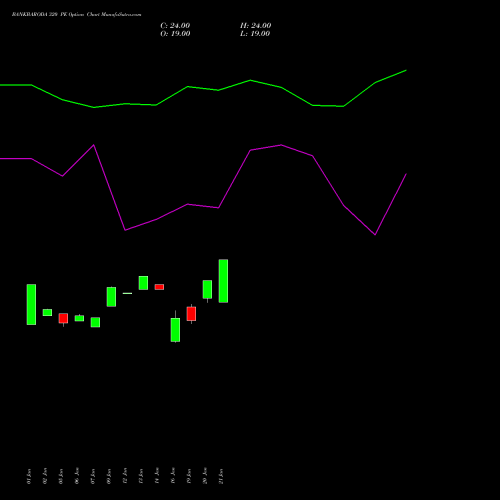The width and height of the screenshot is (500, 500).
Task: Click the green candlestick above 09 Jan
Action: coord(111,297)
